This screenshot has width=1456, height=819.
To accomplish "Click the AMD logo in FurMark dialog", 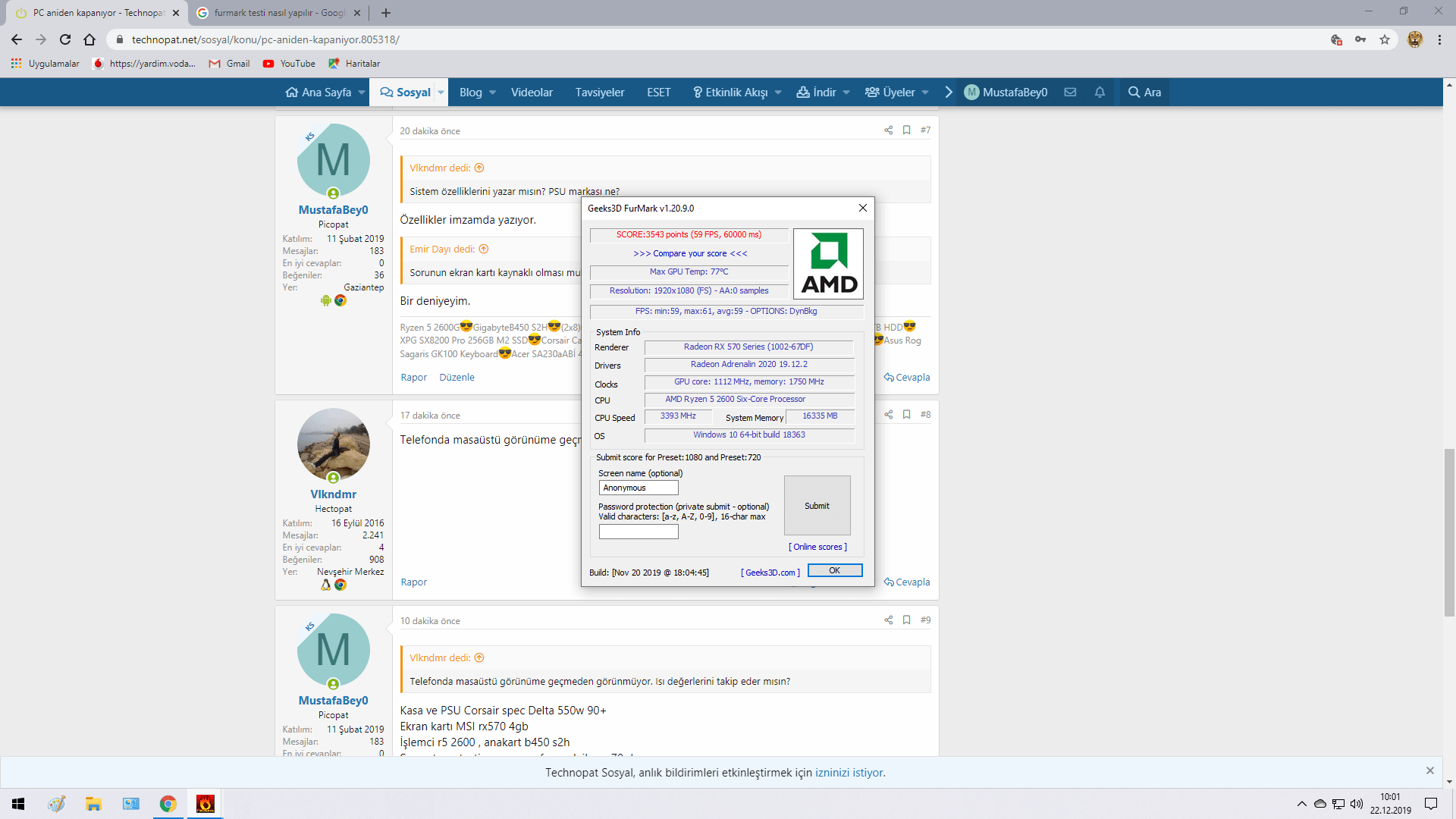I will (x=828, y=263).
